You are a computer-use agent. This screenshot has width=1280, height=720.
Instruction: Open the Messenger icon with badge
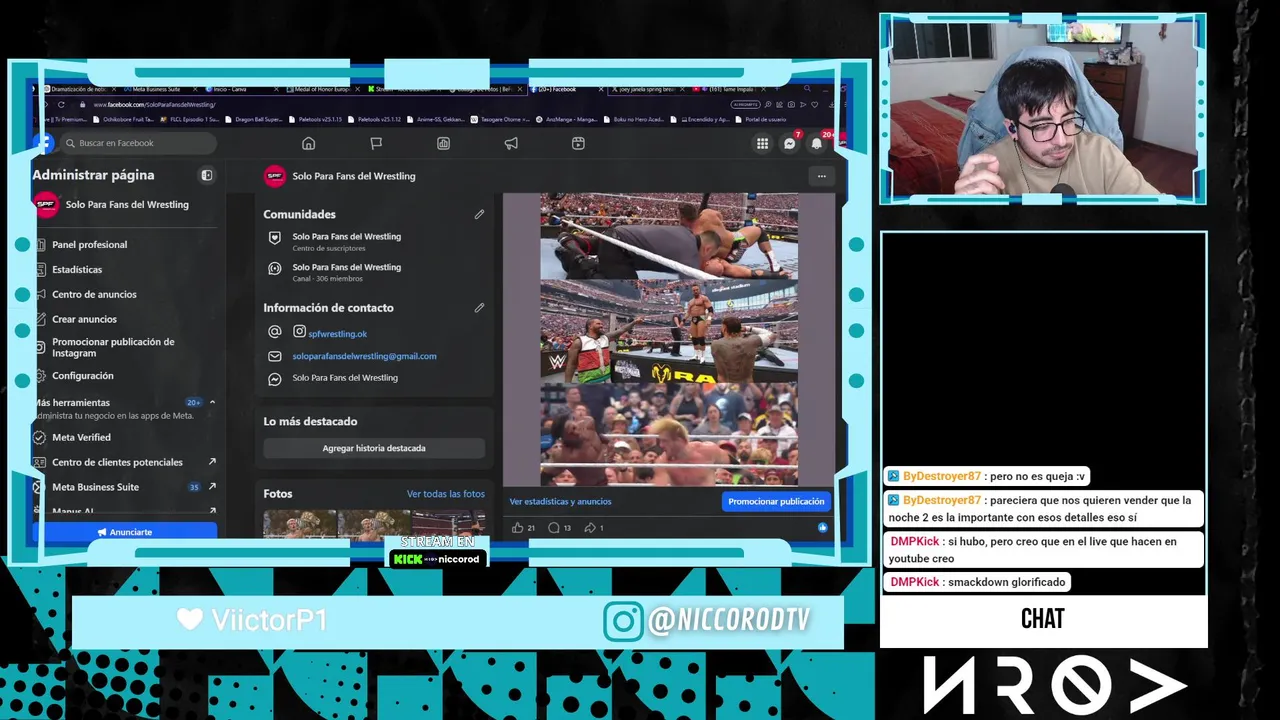(x=789, y=143)
